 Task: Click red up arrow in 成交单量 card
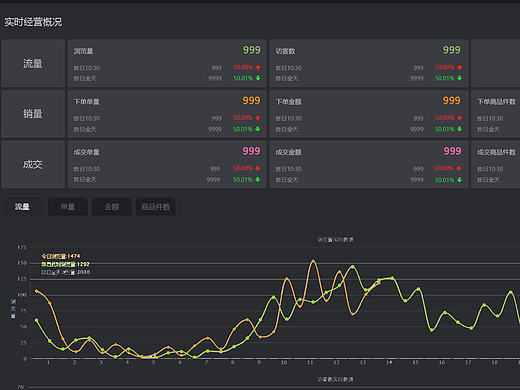click(x=258, y=168)
